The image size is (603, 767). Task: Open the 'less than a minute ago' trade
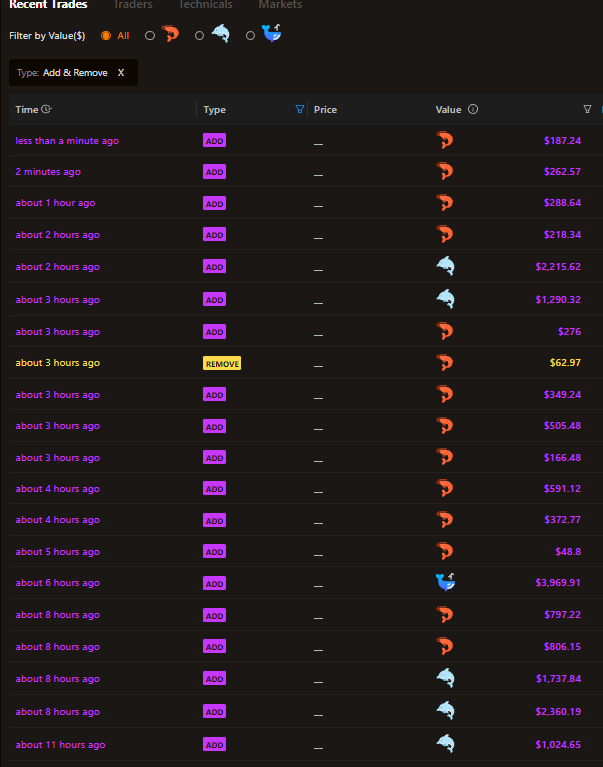click(x=67, y=141)
